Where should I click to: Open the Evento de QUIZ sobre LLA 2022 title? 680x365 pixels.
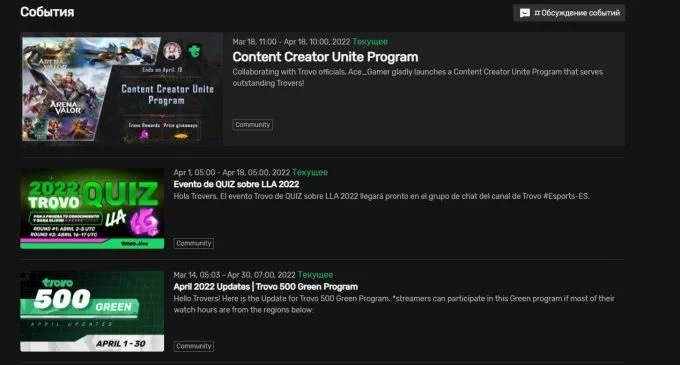[x=236, y=184]
